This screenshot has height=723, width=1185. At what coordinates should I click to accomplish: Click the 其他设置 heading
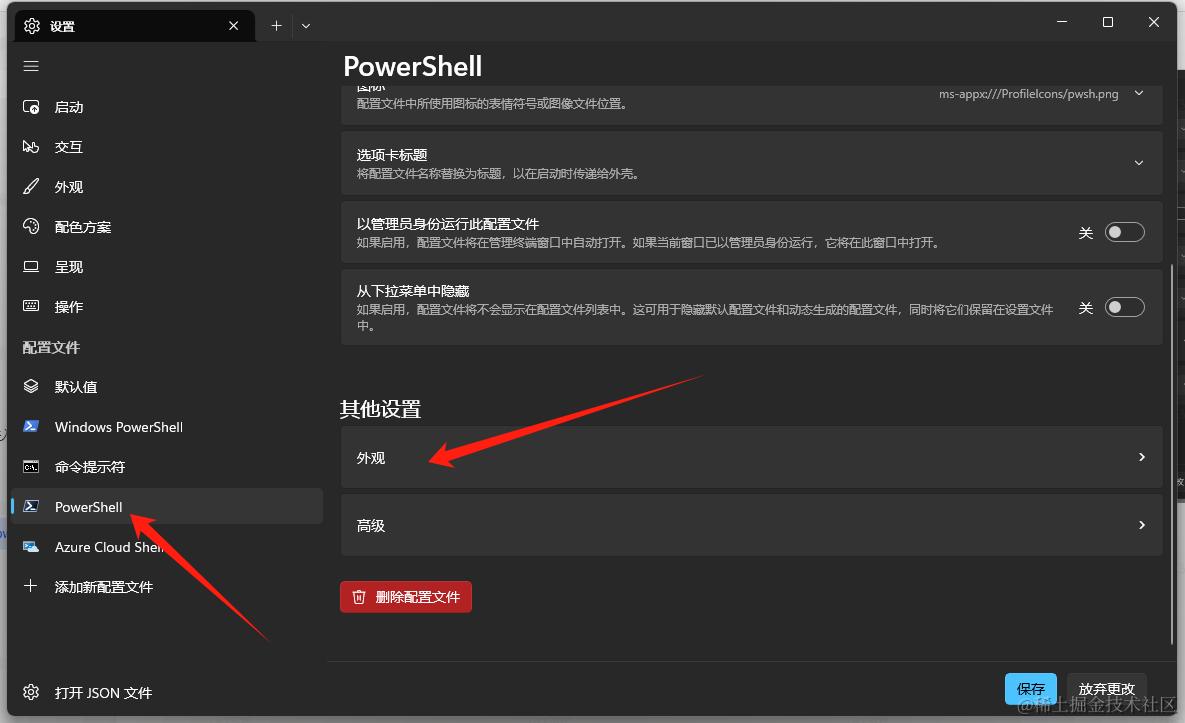click(380, 409)
